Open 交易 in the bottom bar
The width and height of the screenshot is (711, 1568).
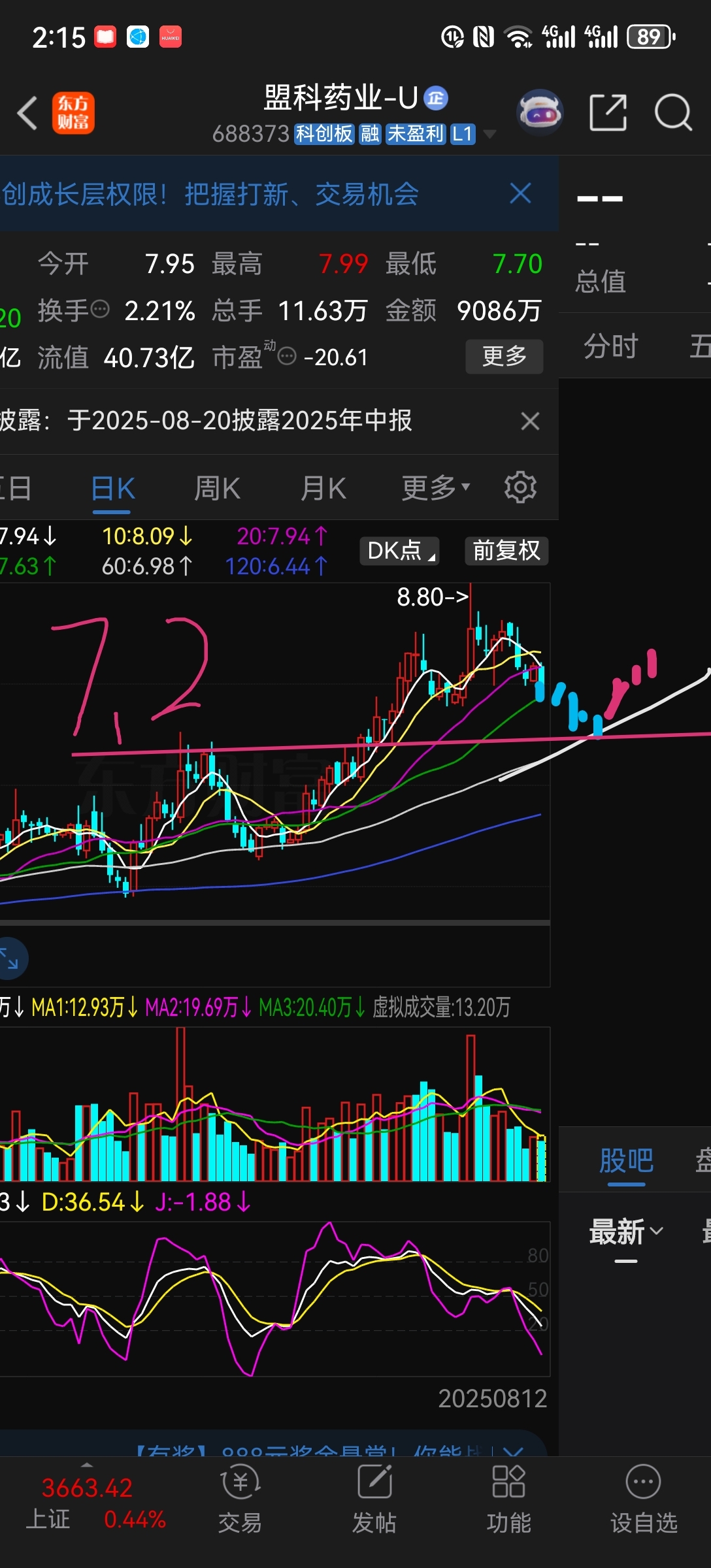tap(240, 1499)
